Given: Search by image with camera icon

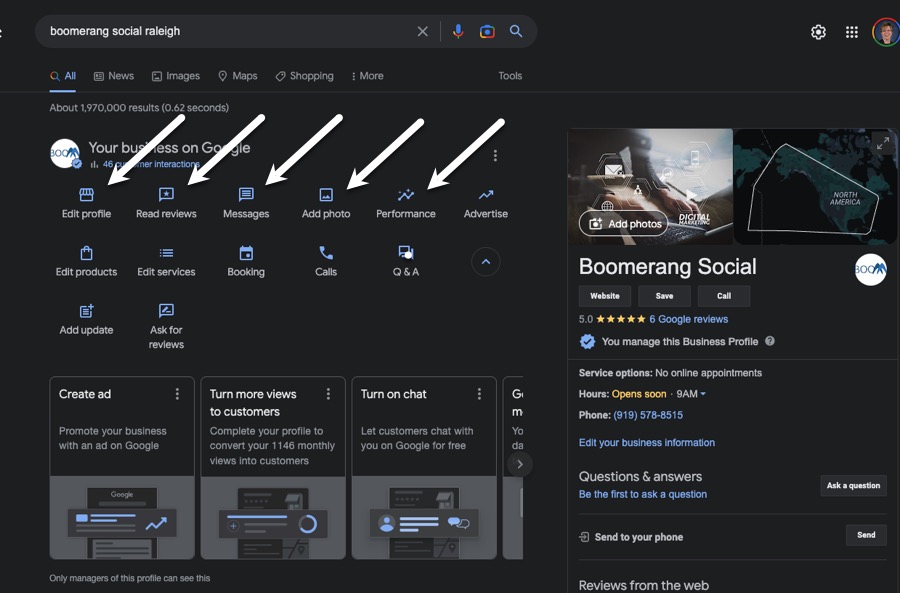Looking at the screenshot, I should 487,32.
